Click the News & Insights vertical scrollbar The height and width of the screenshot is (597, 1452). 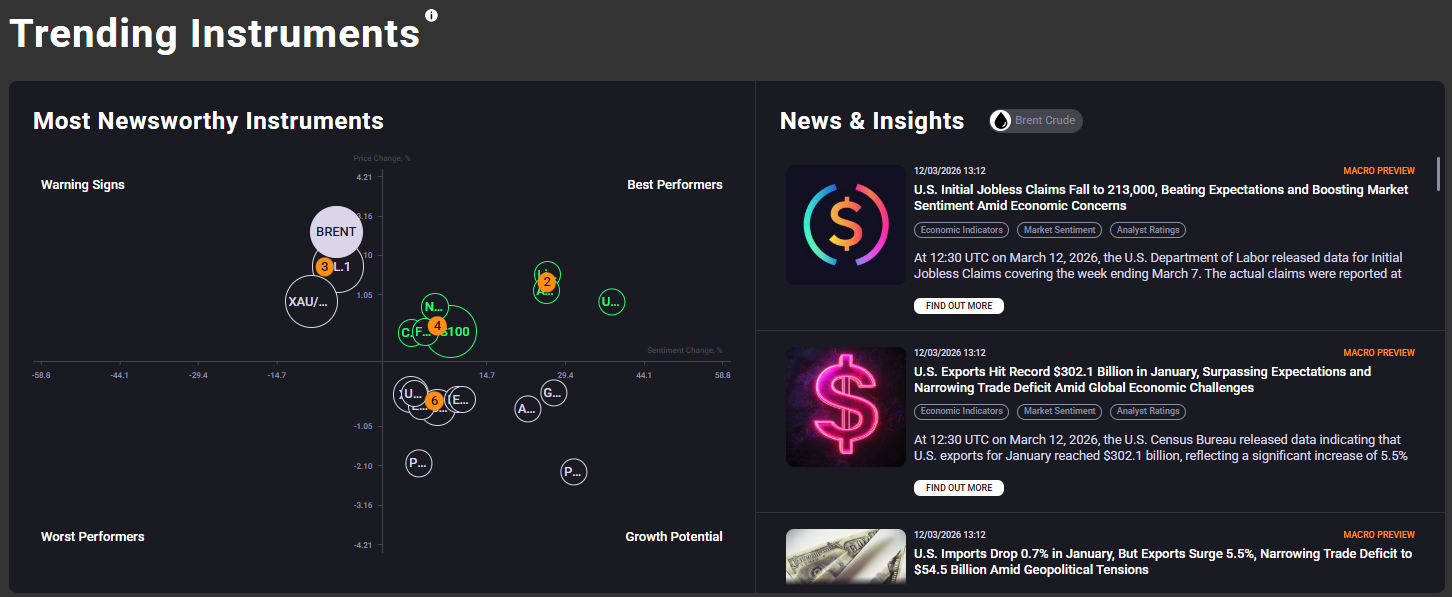(x=1439, y=173)
